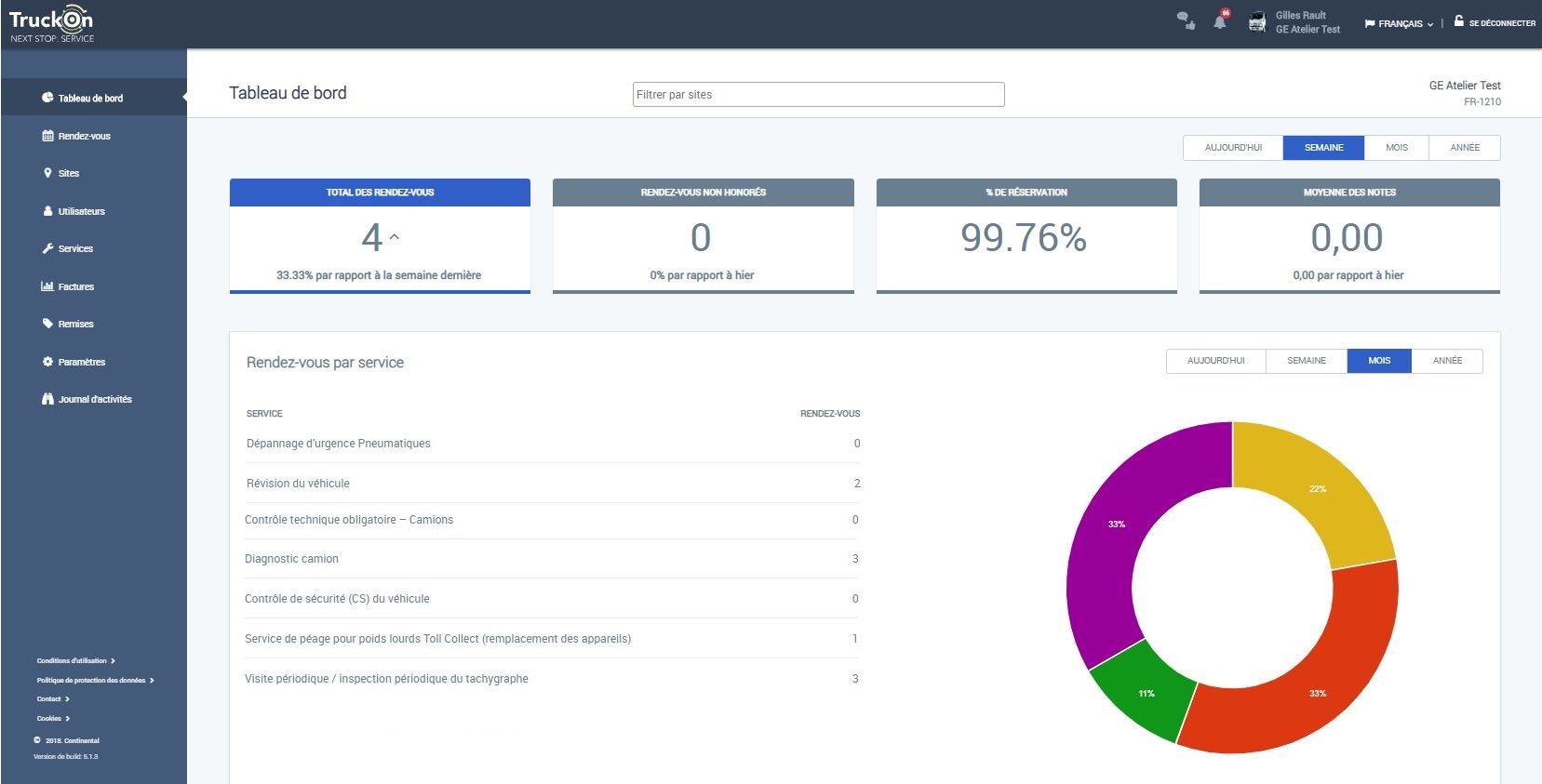Click the Filtrer par sites field
This screenshot has height=784, width=1542.
coord(819,94)
